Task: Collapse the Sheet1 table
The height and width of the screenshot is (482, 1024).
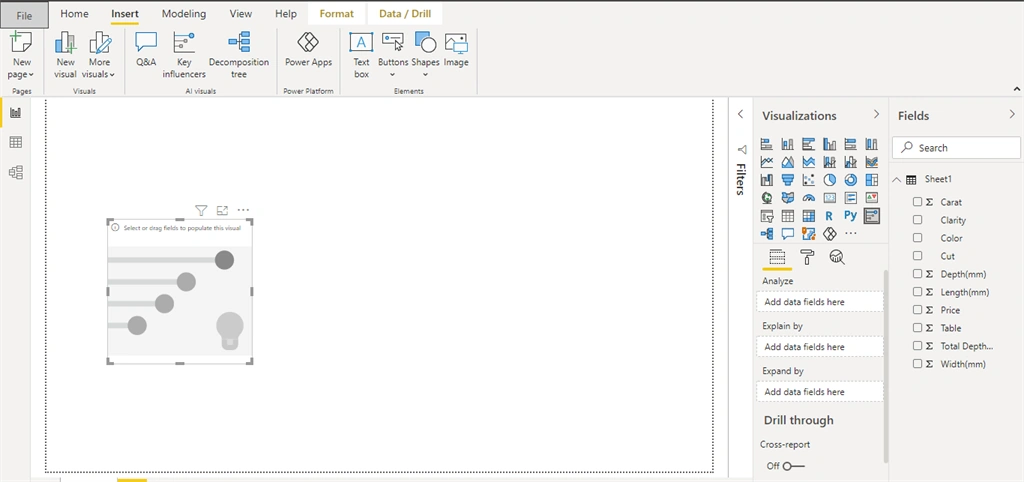Action: click(897, 180)
